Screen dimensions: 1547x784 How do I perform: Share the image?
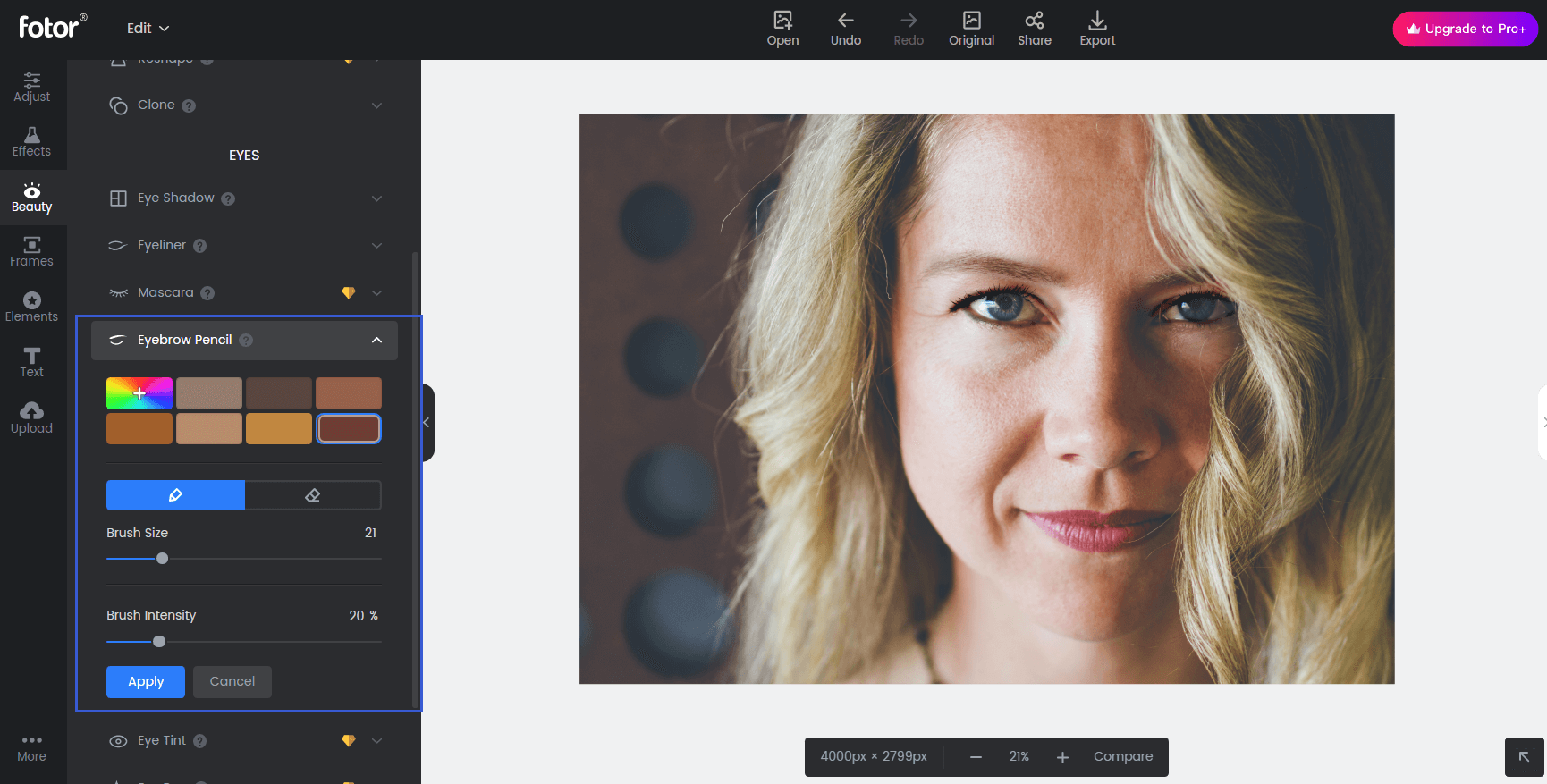tap(1035, 29)
